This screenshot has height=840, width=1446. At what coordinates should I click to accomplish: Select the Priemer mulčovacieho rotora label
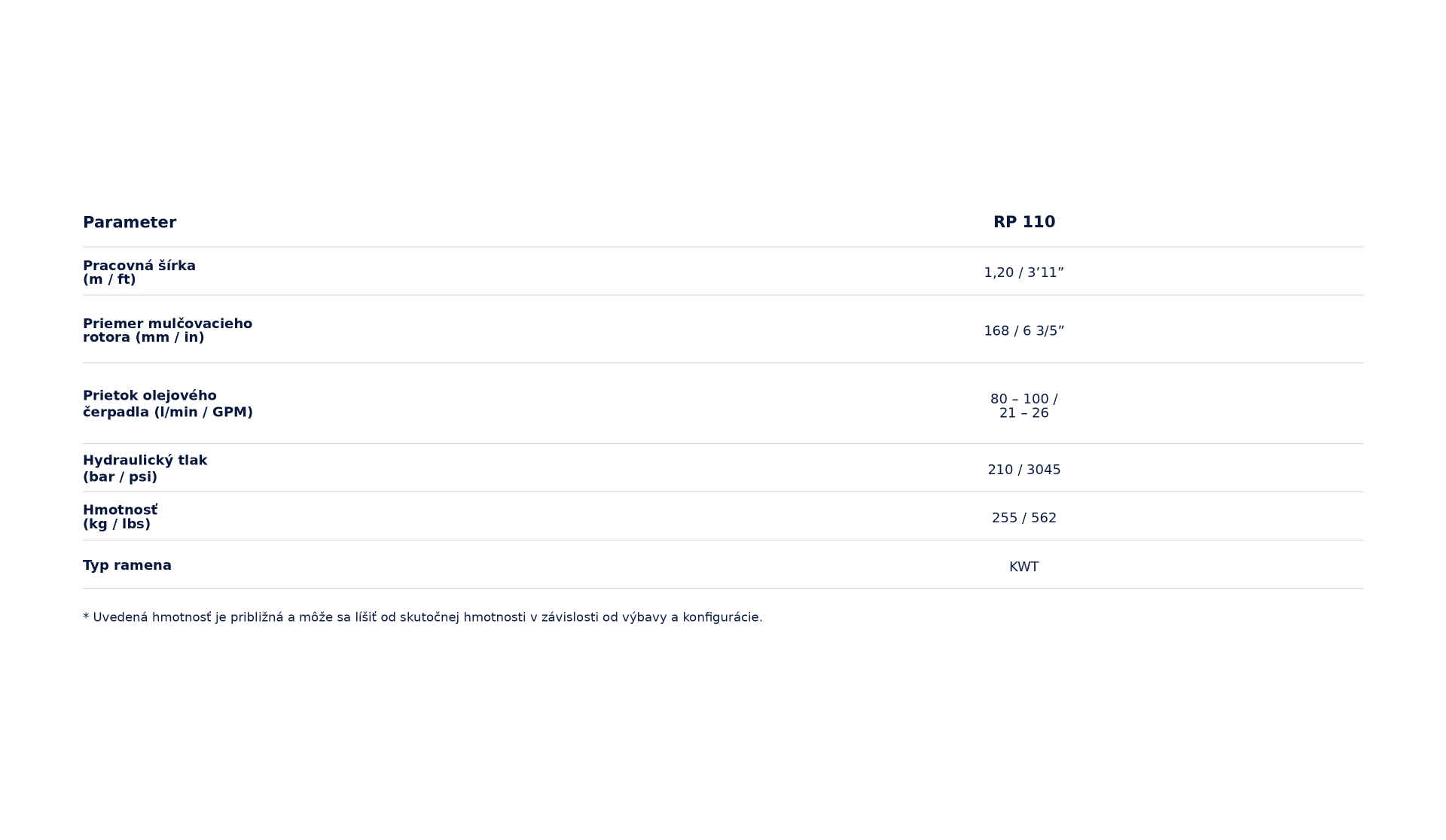167,330
